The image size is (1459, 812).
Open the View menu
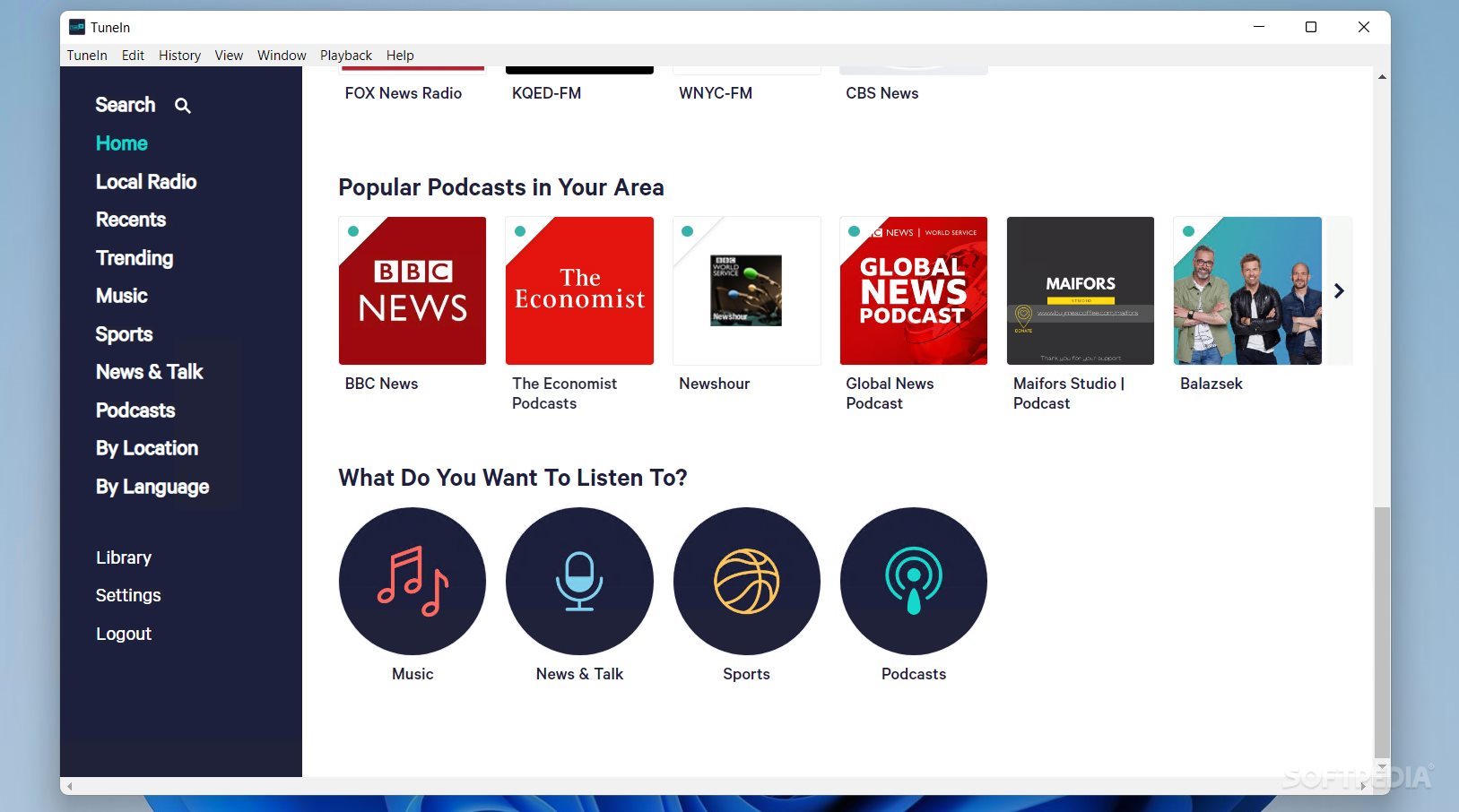click(229, 56)
